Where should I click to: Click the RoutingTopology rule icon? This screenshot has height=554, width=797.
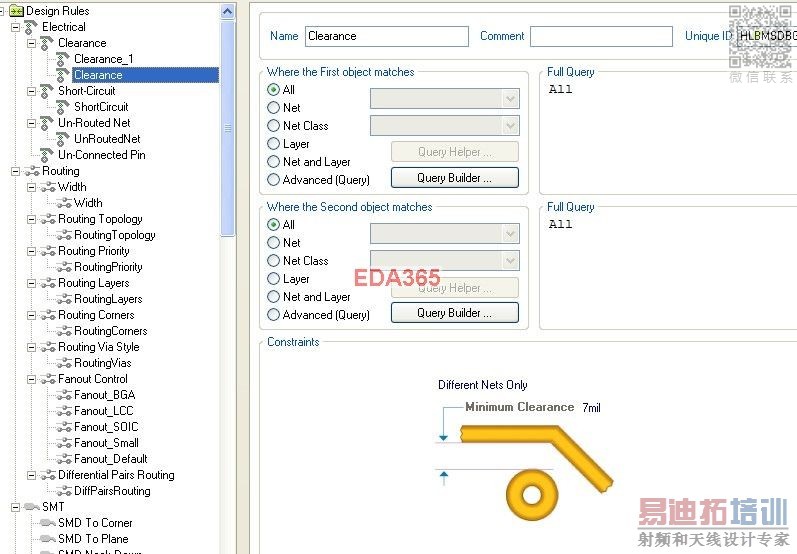pyautogui.click(x=64, y=235)
